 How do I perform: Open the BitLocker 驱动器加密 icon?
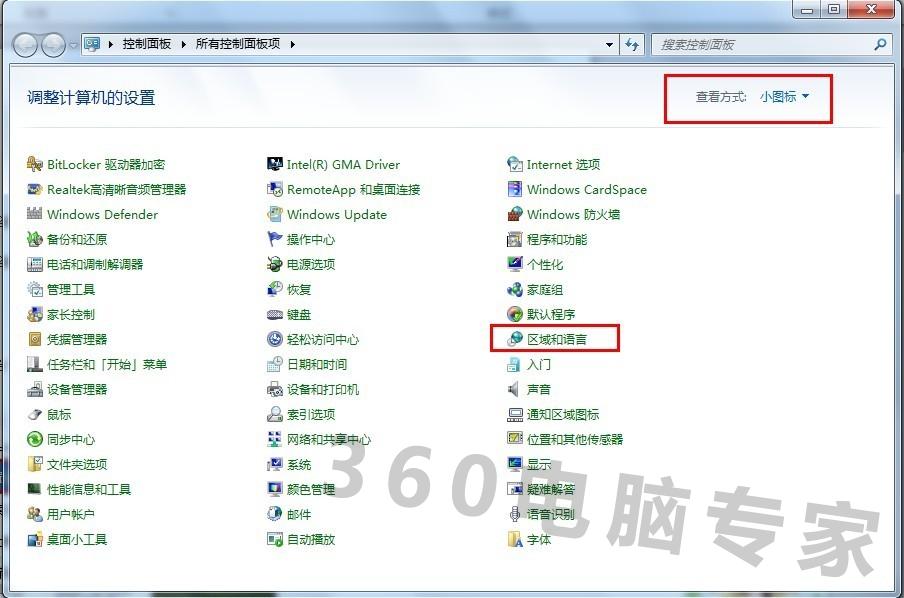(35, 164)
